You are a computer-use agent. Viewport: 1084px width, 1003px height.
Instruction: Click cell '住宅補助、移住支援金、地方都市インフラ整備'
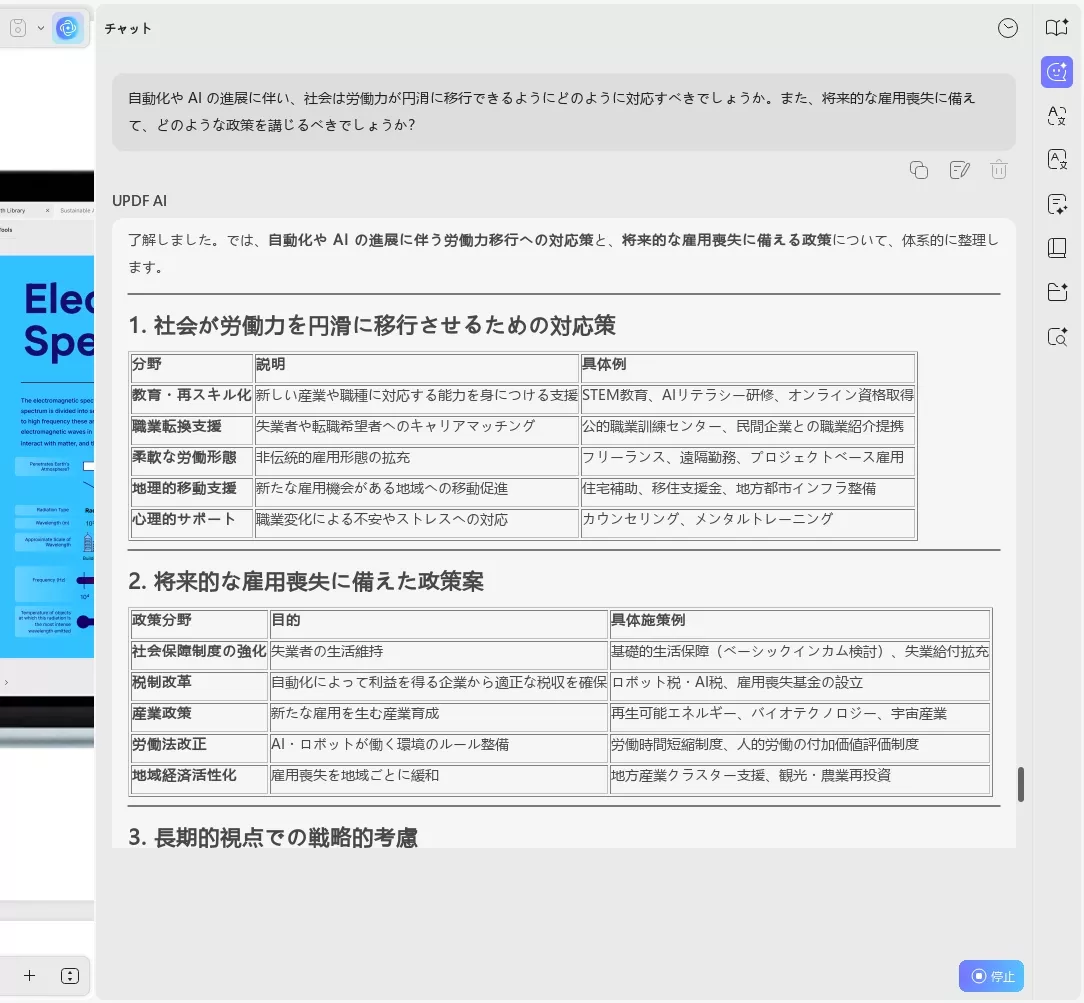748,491
